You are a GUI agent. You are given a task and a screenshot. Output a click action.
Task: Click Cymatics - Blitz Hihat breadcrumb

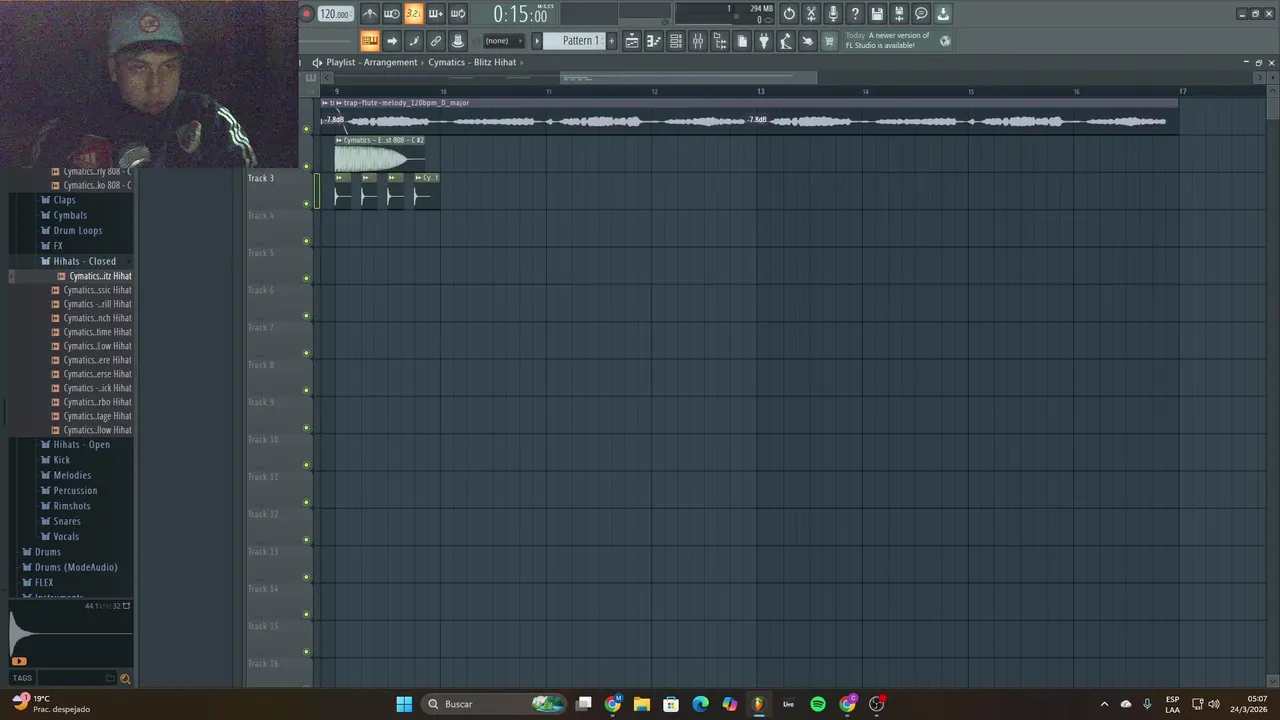[472, 62]
